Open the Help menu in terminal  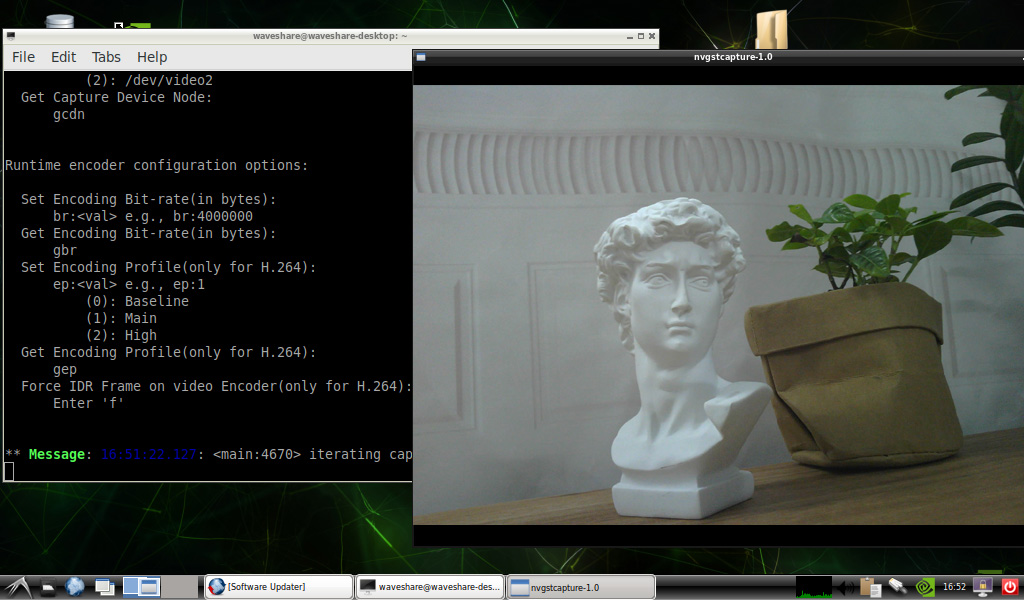pos(152,57)
